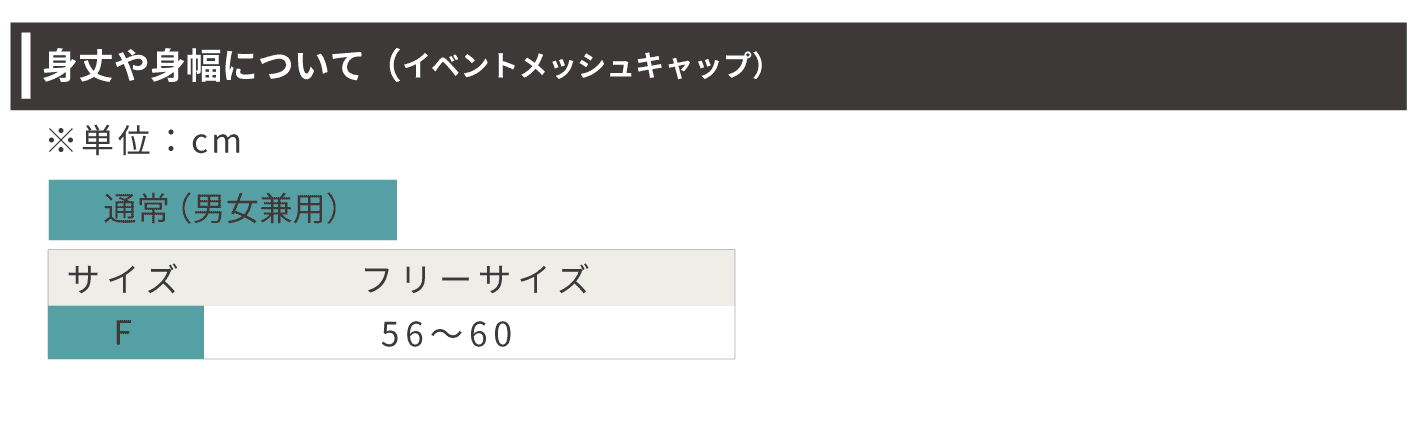The height and width of the screenshot is (428, 1418).
Task: Click the 身丈 word in the heading
Action: click(x=79, y=67)
